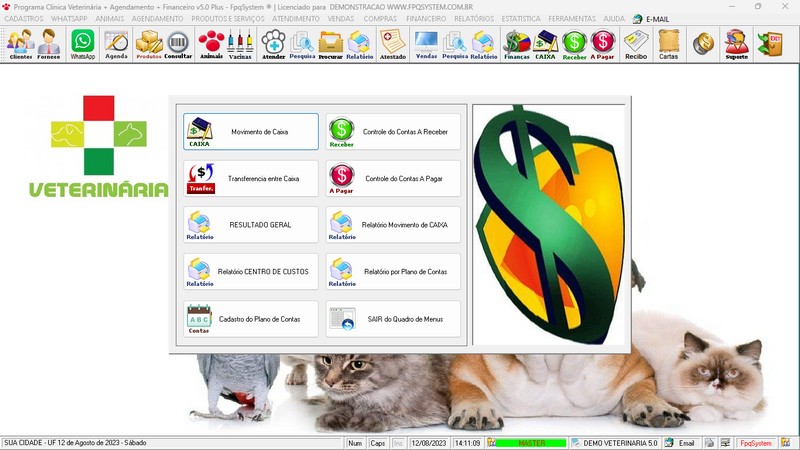The image size is (800, 450).
Task: Launch the WhatsApp toolbar icon
Action: (x=83, y=44)
